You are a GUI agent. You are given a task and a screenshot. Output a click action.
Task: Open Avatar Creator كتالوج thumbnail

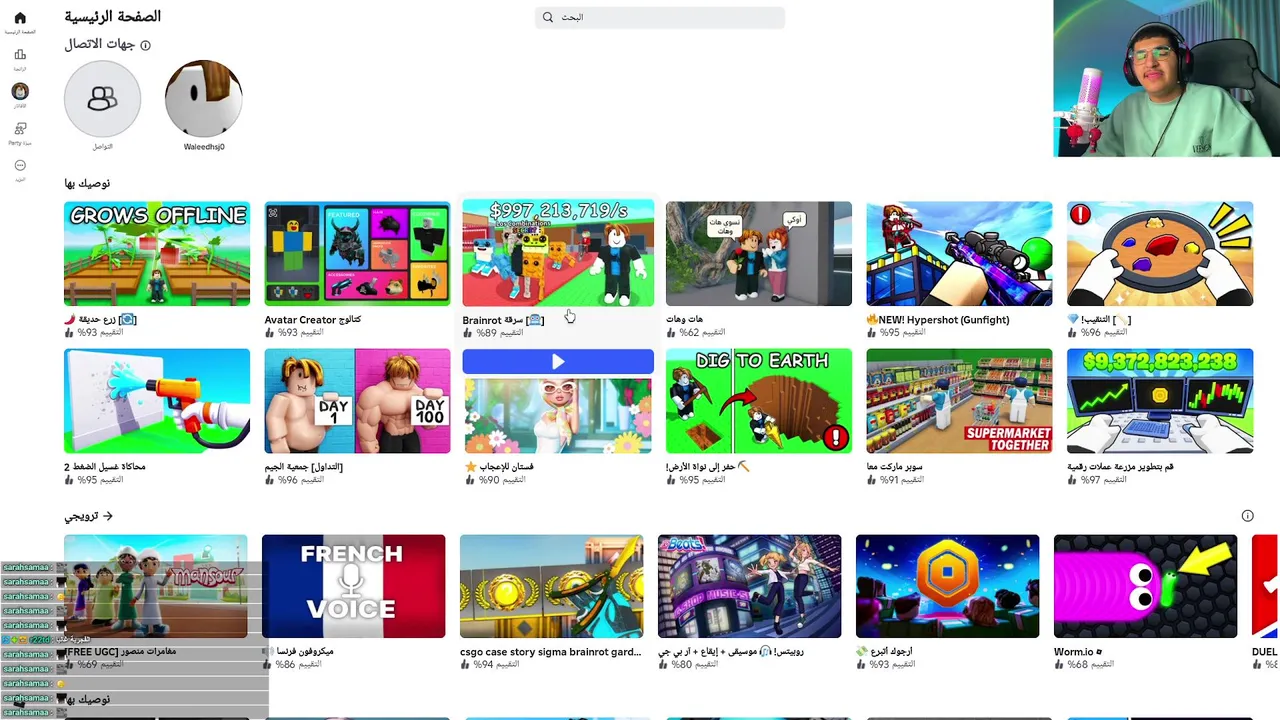(x=357, y=254)
